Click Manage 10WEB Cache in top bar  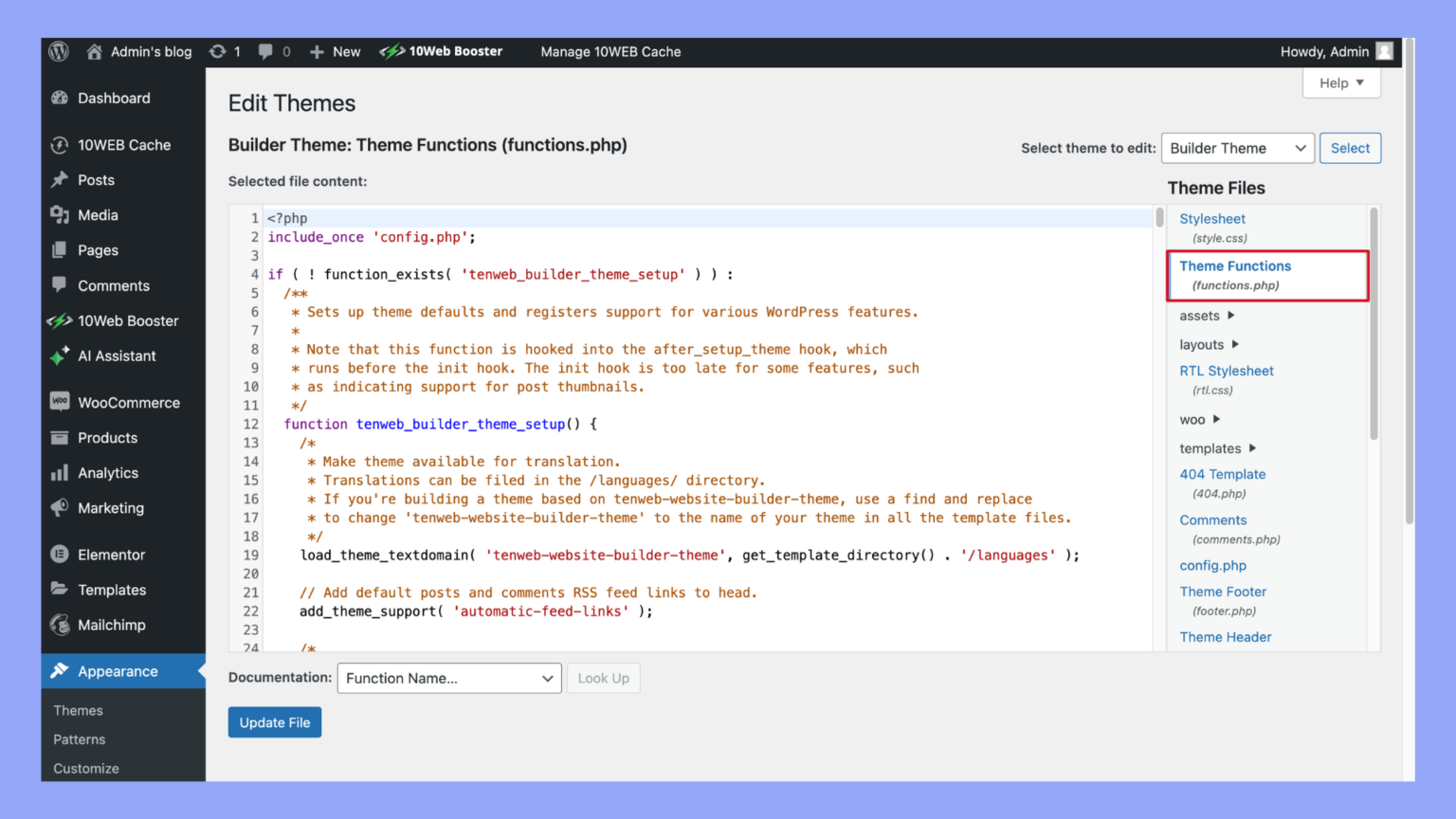[610, 52]
